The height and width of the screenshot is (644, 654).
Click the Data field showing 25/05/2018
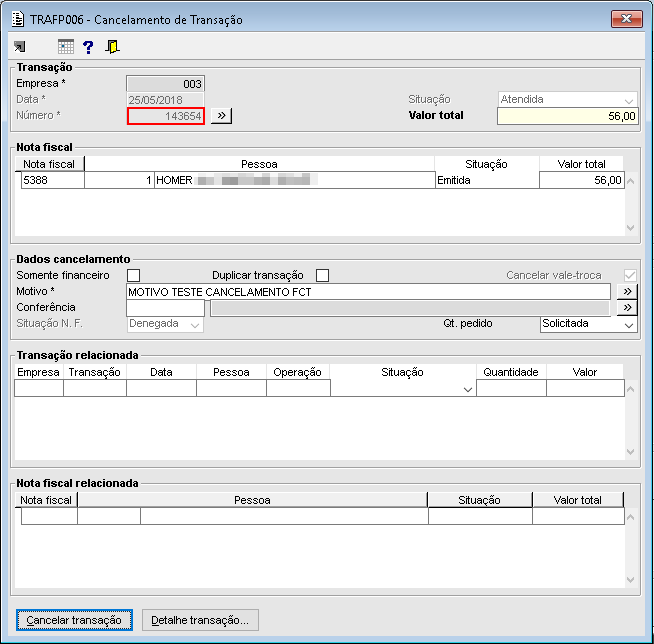[x=166, y=100]
